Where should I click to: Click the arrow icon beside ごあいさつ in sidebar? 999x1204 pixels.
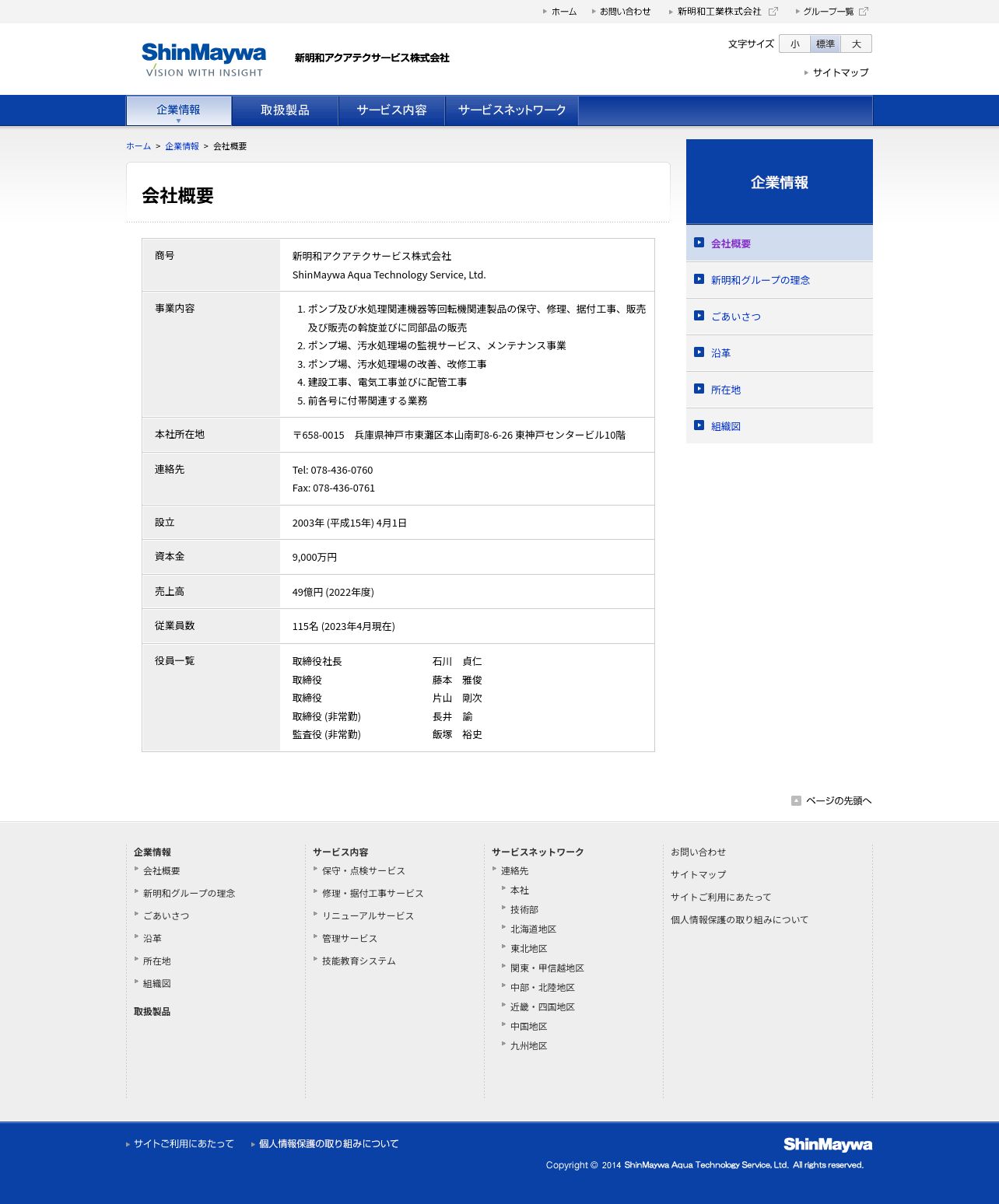(x=699, y=316)
